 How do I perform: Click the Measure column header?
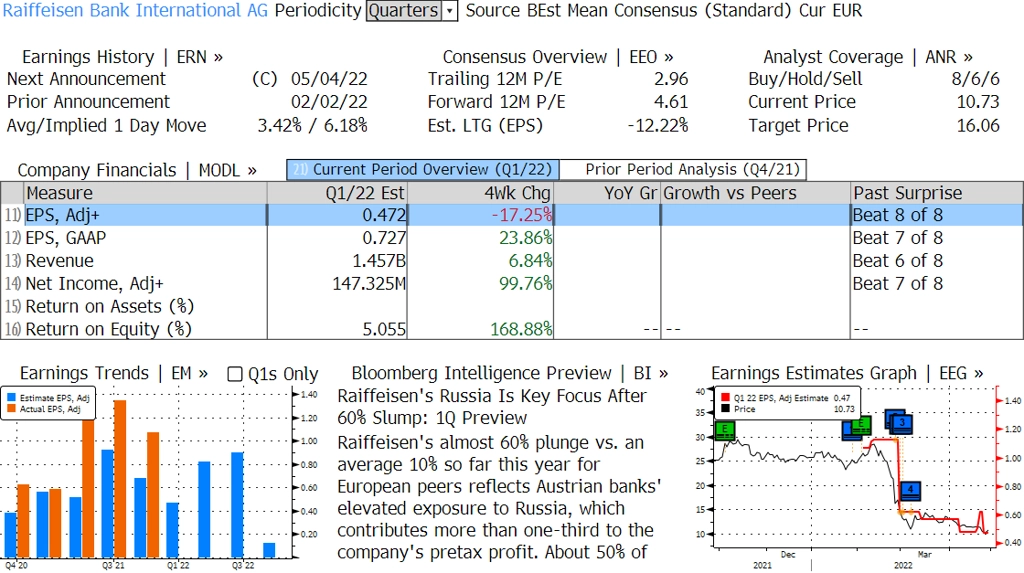[145, 193]
